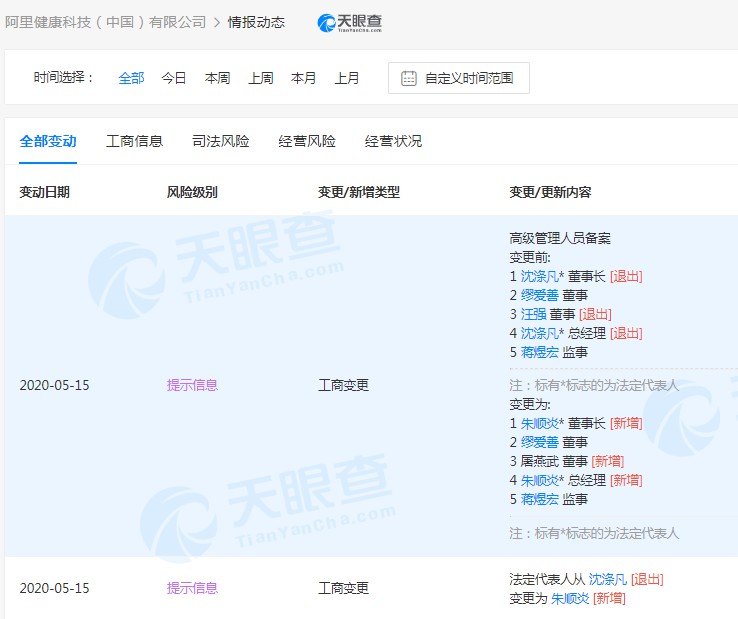Image resolution: width=738 pixels, height=619 pixels.
Task: Select the 上月 time filter
Action: (x=347, y=78)
